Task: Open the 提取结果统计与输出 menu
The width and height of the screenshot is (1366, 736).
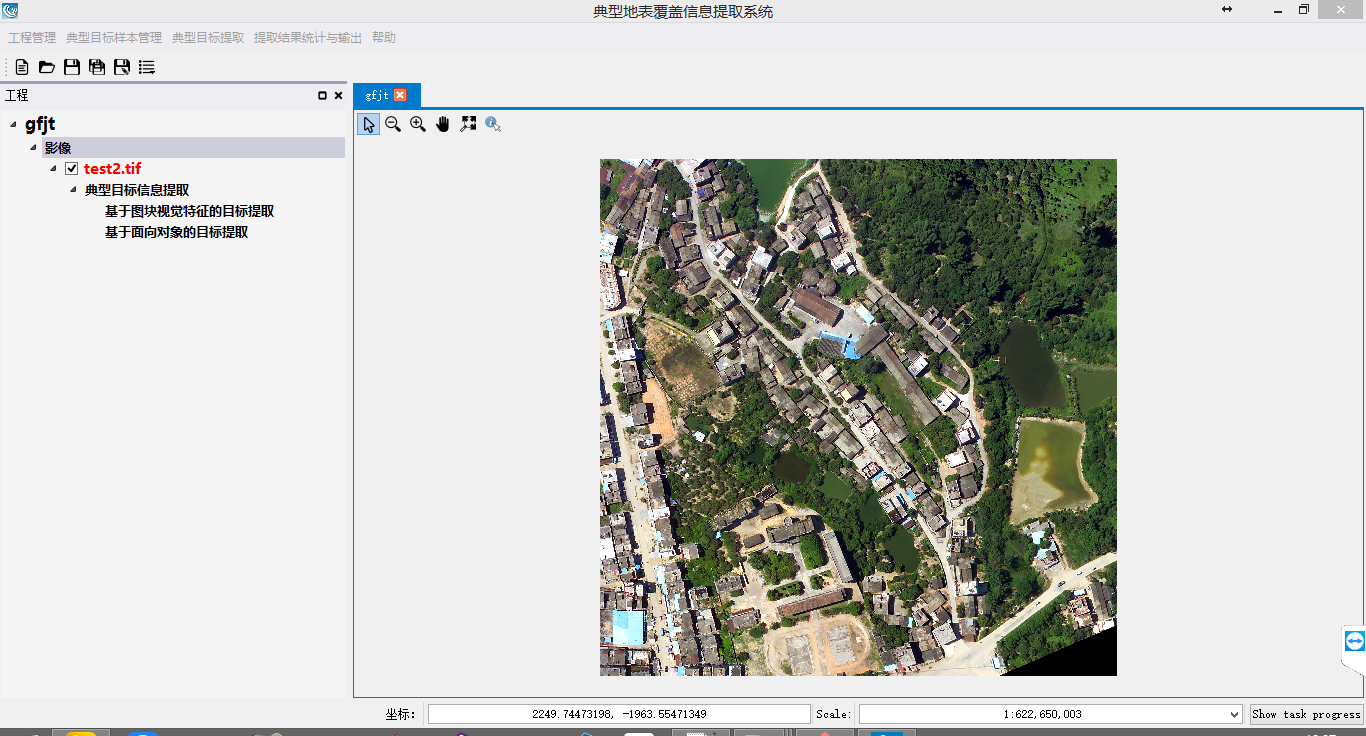Action: (x=308, y=38)
